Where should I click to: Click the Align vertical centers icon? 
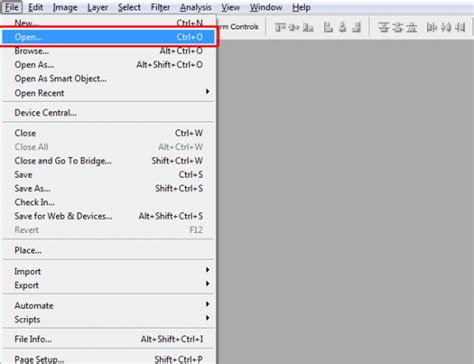(294, 27)
